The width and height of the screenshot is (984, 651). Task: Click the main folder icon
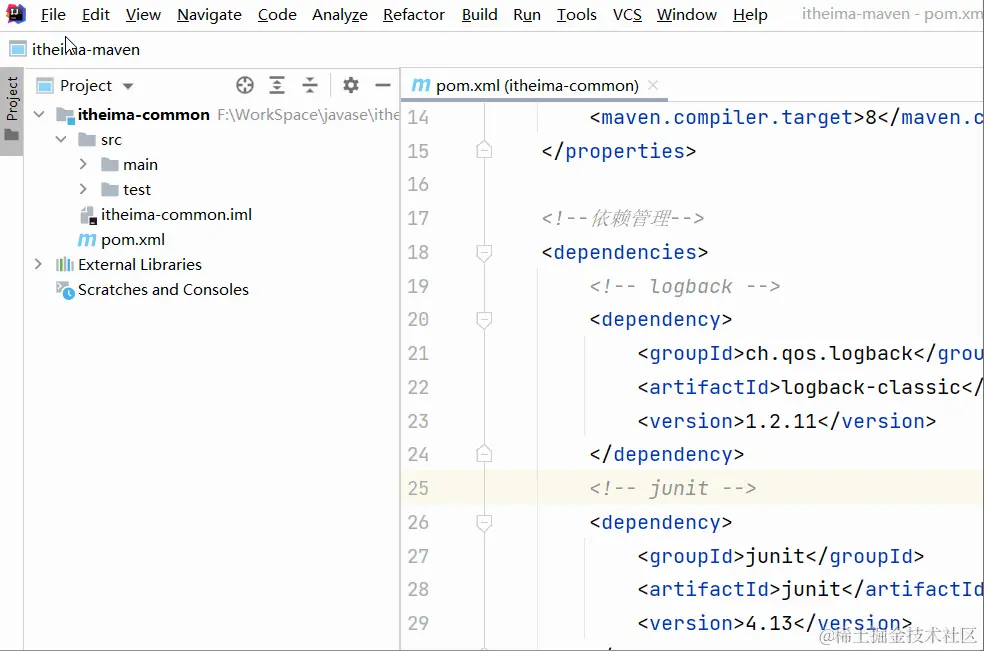click(110, 164)
